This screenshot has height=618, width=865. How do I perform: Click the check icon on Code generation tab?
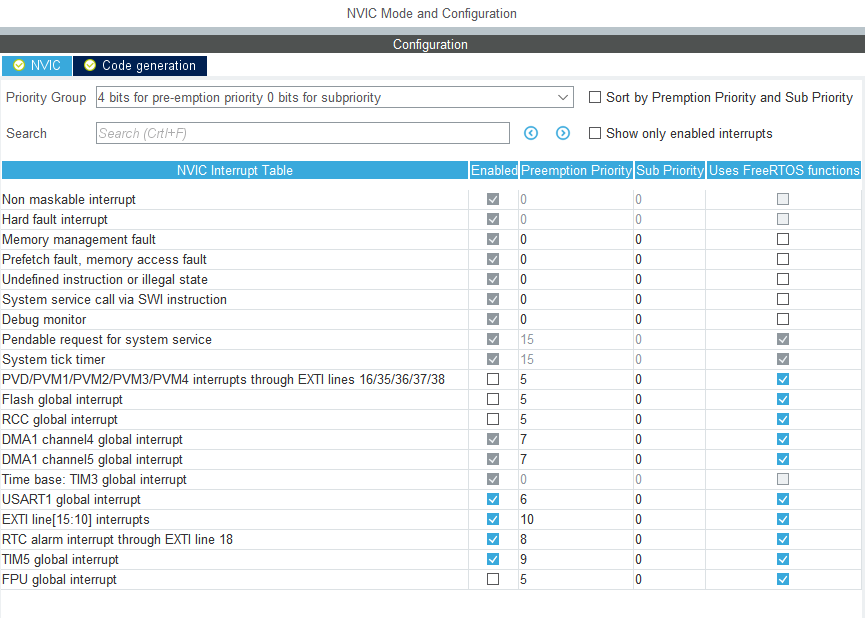90,66
